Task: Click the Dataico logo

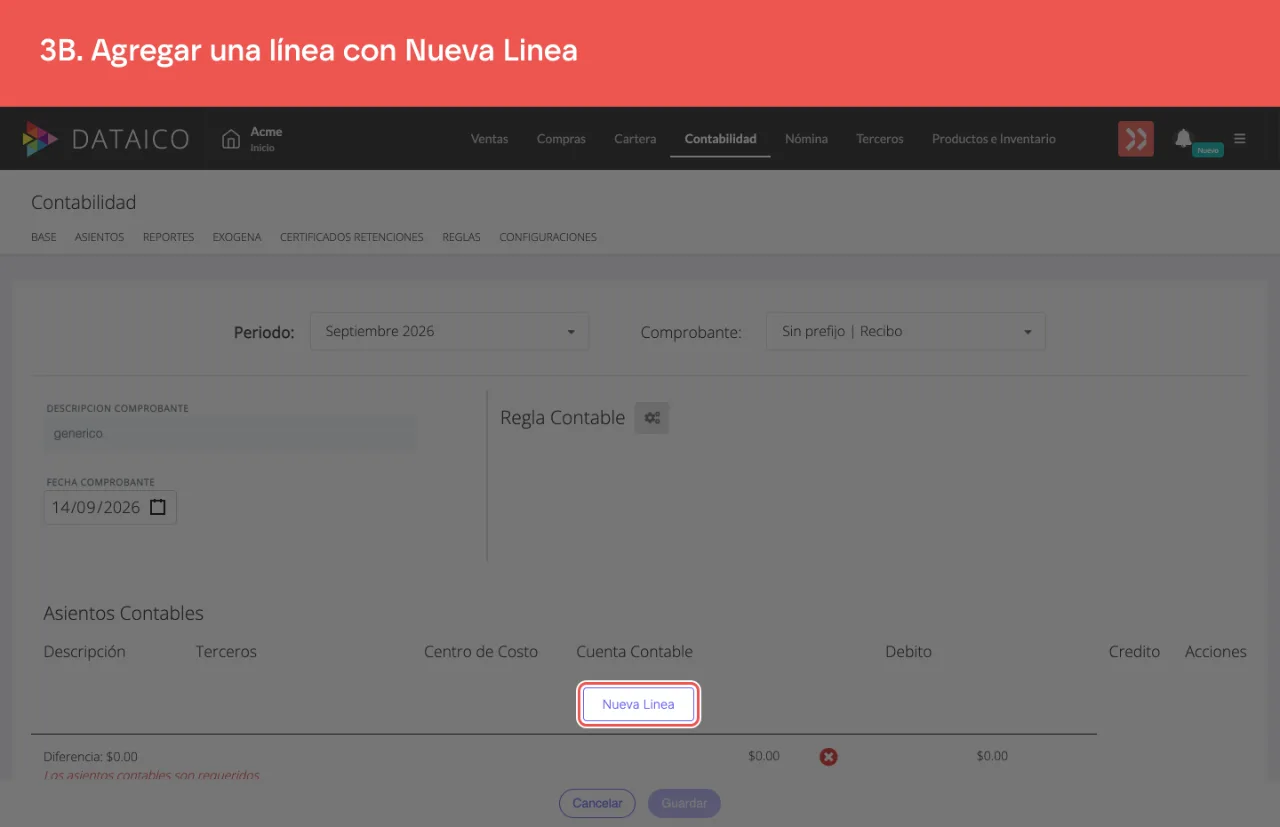Action: [x=106, y=139]
